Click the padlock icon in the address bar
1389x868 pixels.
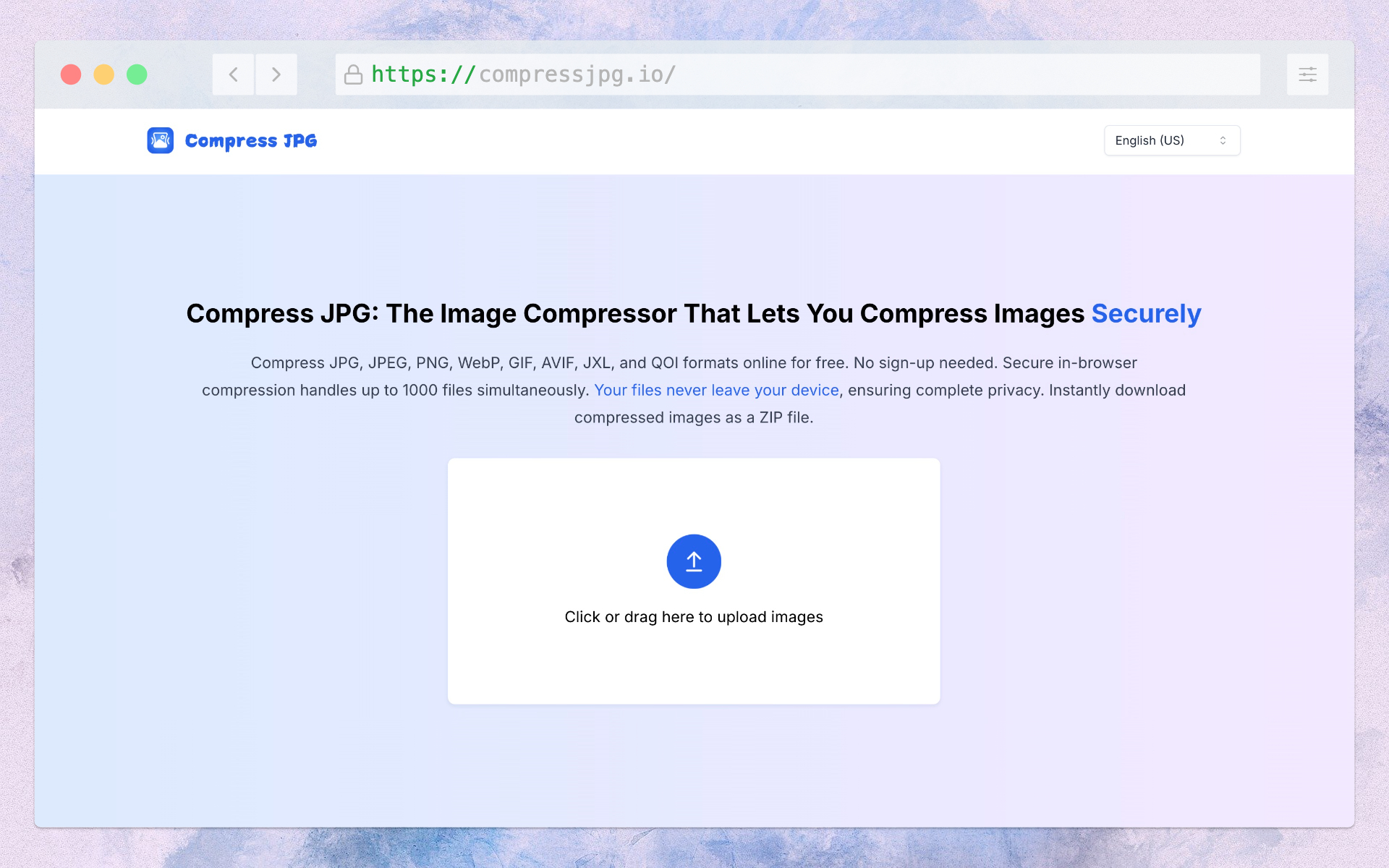click(x=354, y=74)
